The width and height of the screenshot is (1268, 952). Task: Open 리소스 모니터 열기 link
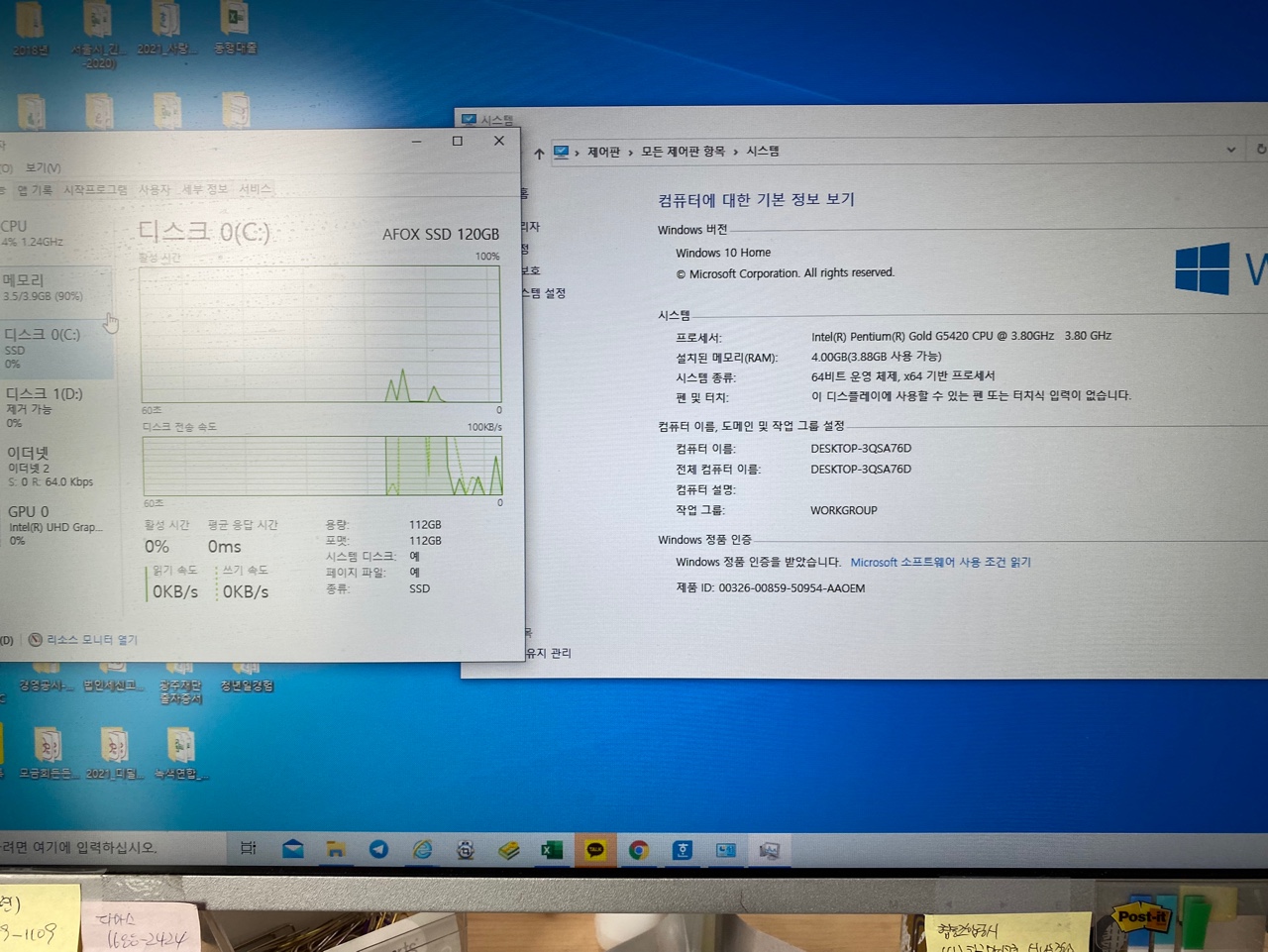[92, 640]
